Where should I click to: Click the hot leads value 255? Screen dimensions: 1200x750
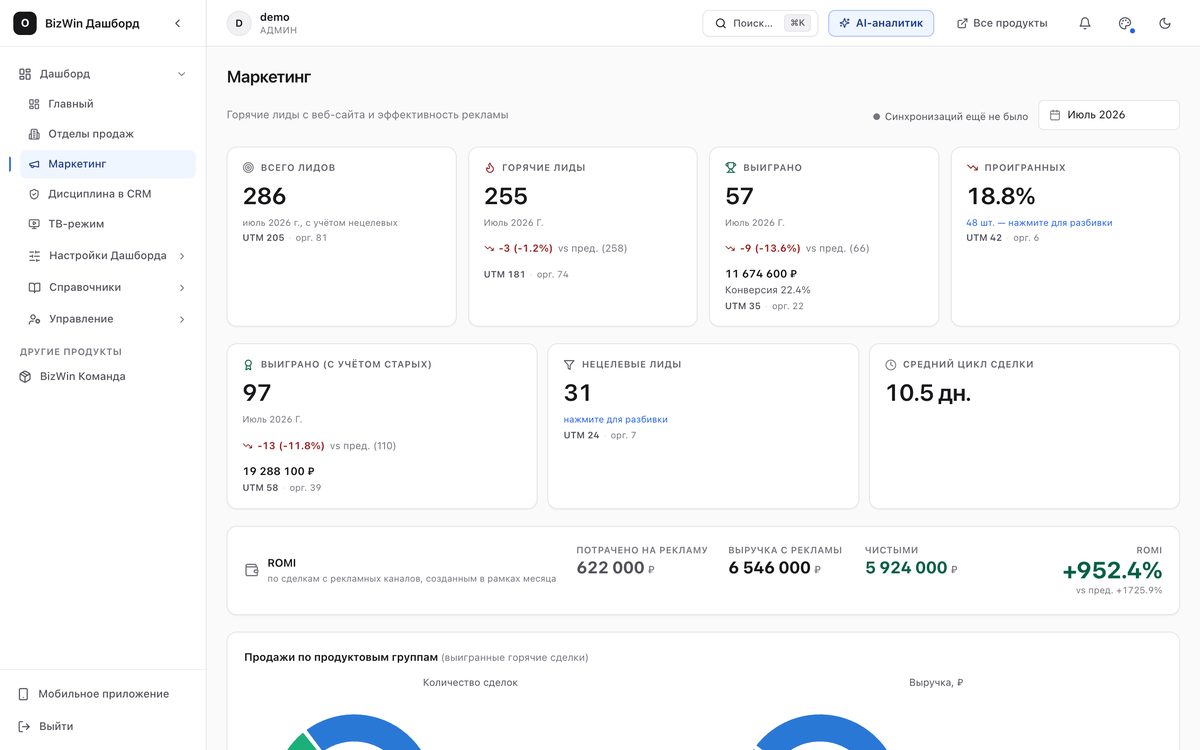coord(506,196)
